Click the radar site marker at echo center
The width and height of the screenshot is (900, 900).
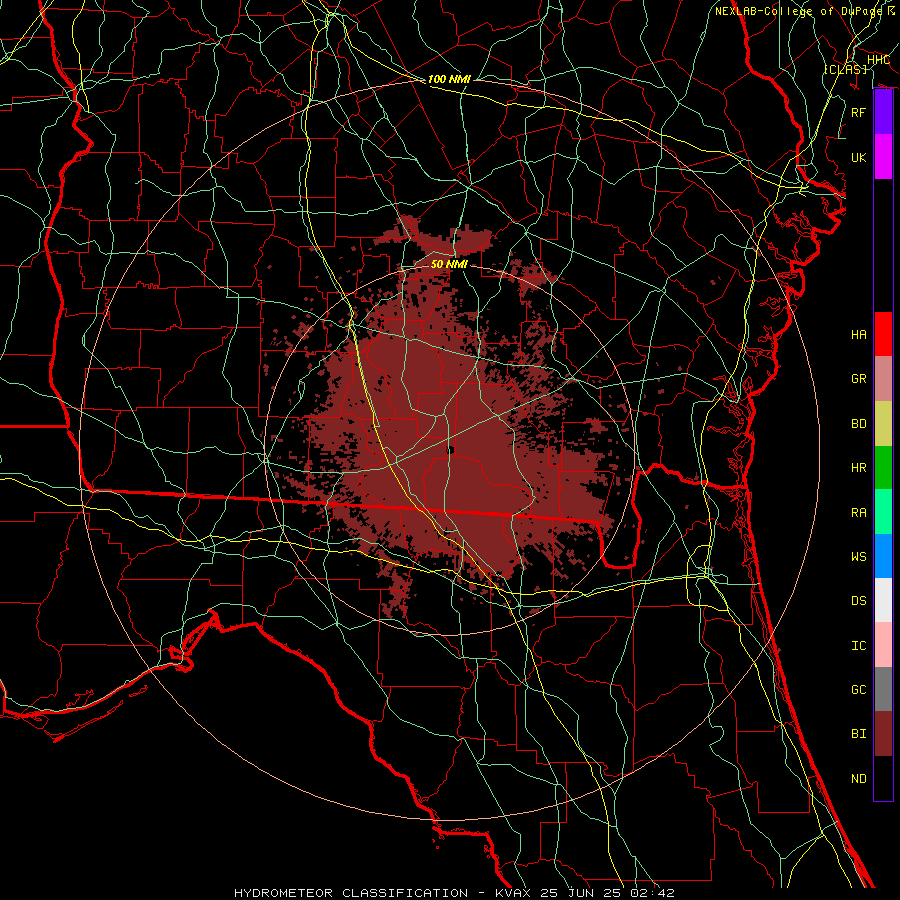(451, 451)
